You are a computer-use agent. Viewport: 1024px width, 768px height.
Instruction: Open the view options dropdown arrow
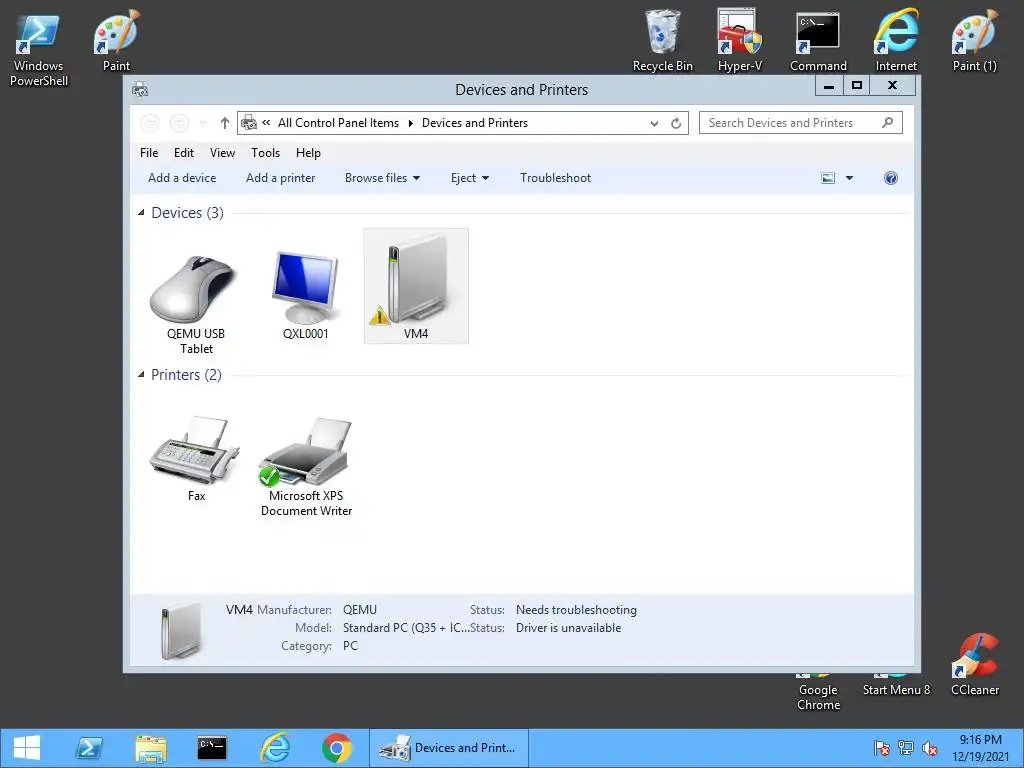tap(850, 178)
